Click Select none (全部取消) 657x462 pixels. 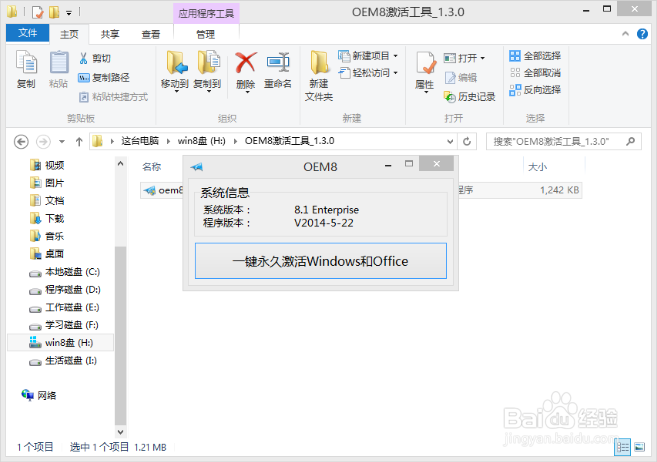[535, 73]
